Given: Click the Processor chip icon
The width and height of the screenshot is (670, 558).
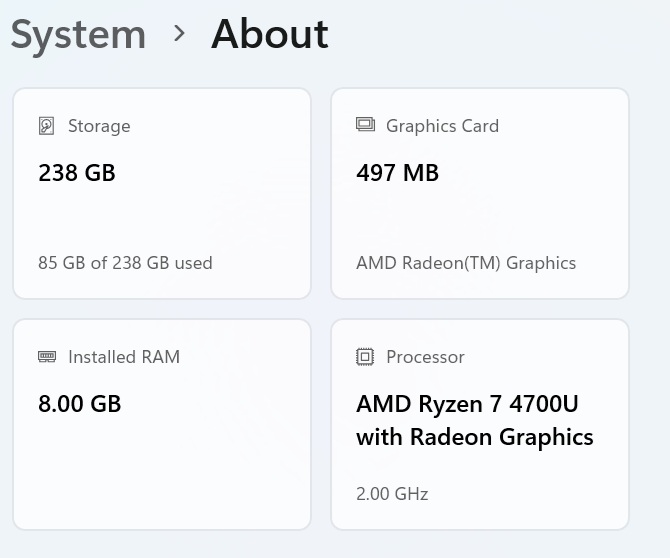Looking at the screenshot, I should (365, 357).
